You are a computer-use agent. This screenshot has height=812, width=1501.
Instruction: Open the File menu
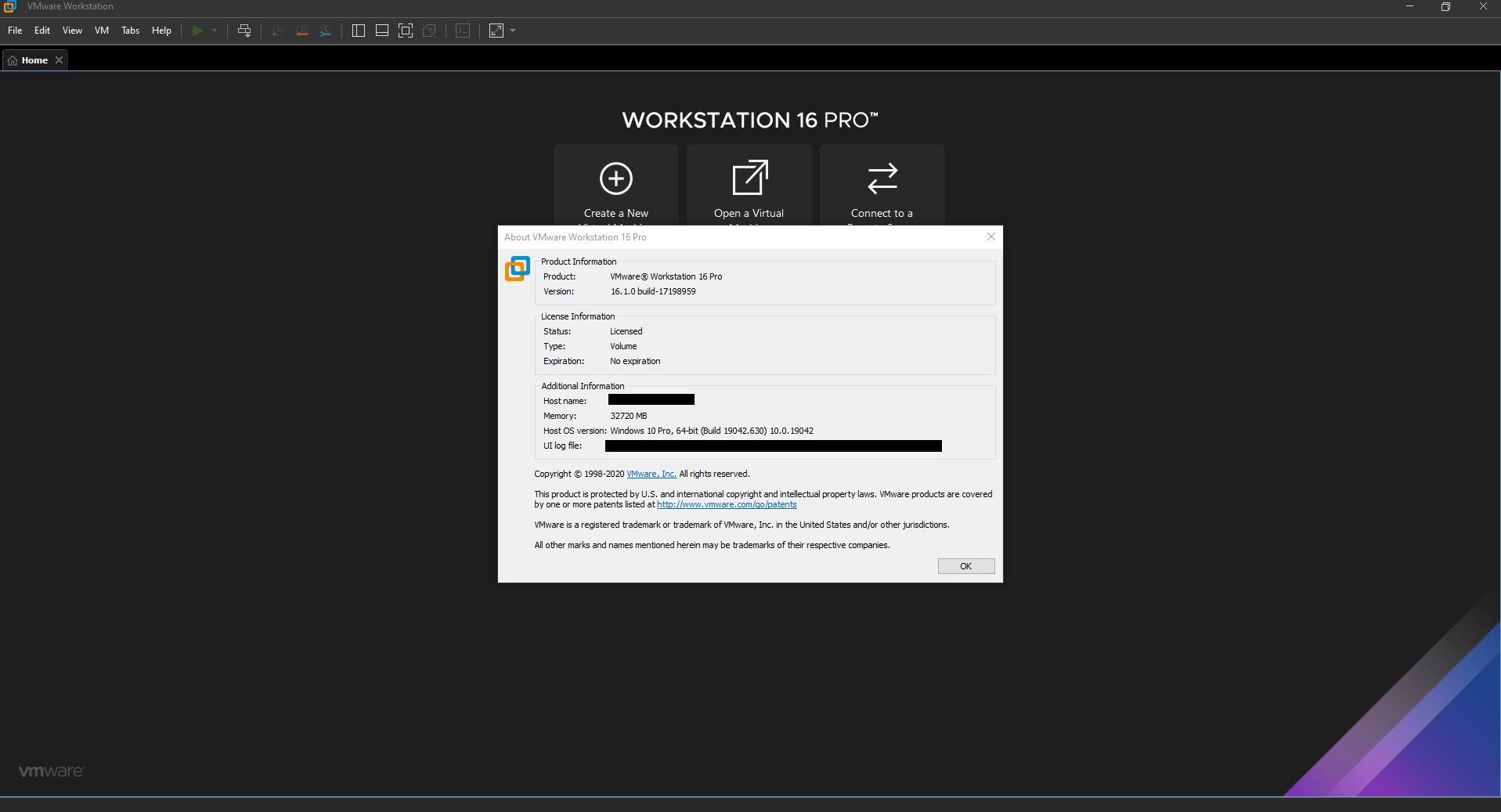coord(15,31)
